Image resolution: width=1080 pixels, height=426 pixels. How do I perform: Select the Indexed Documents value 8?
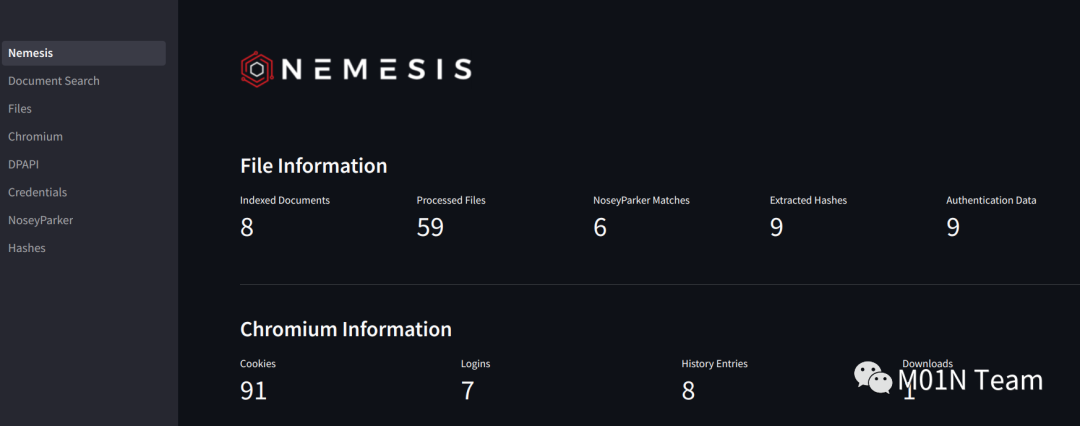point(247,227)
